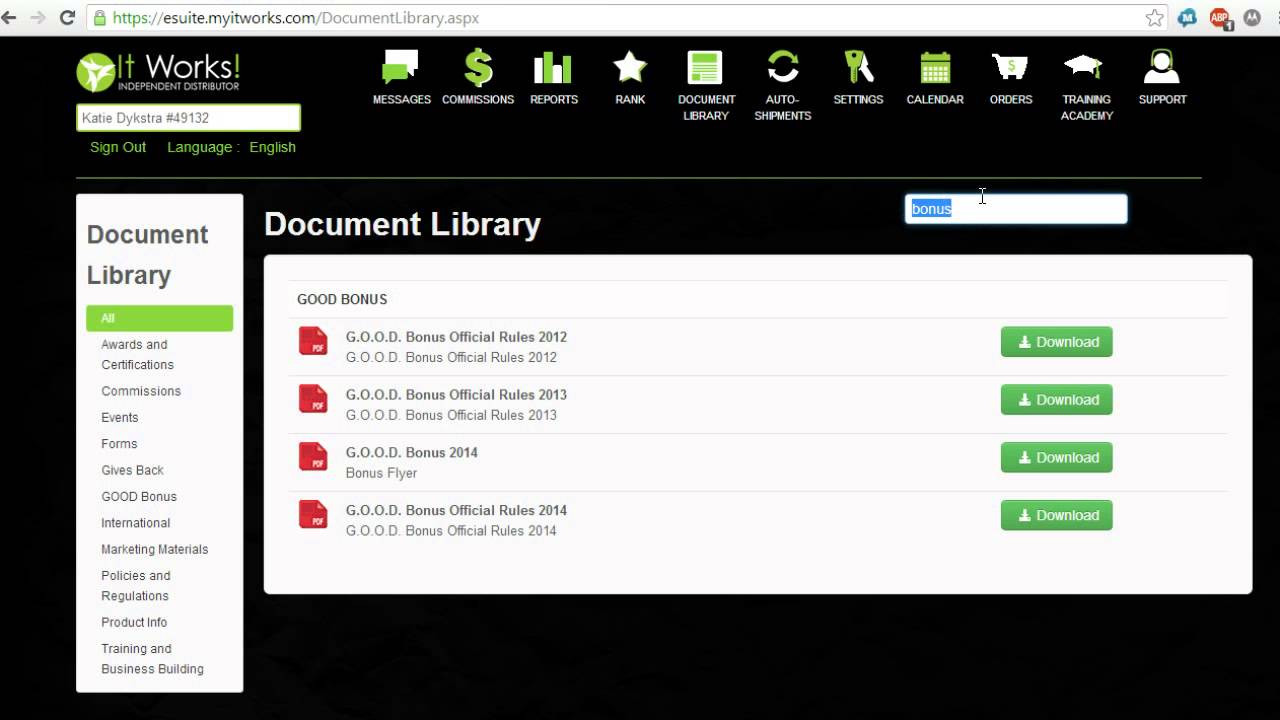The image size is (1280, 720).
Task: Click the Bonus Flyer description text
Action: [x=381, y=473]
